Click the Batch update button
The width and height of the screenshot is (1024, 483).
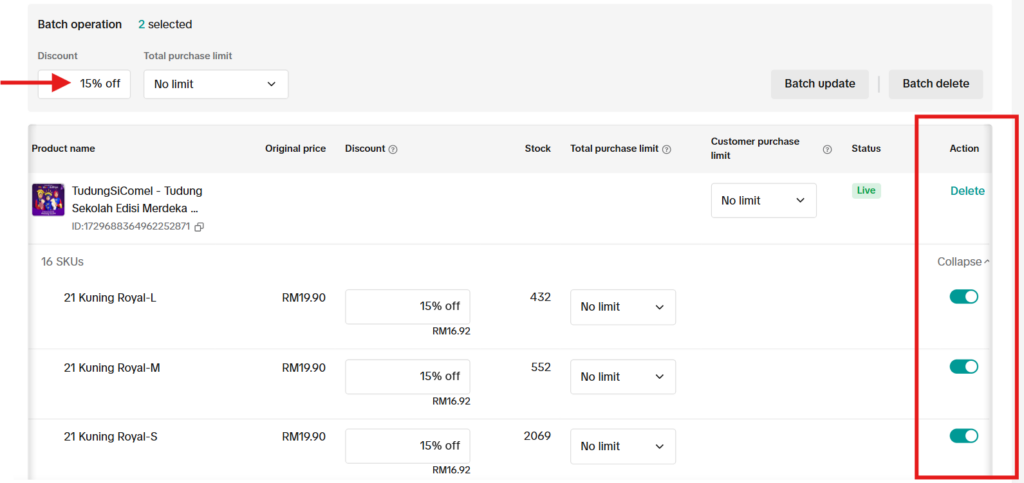pos(820,84)
